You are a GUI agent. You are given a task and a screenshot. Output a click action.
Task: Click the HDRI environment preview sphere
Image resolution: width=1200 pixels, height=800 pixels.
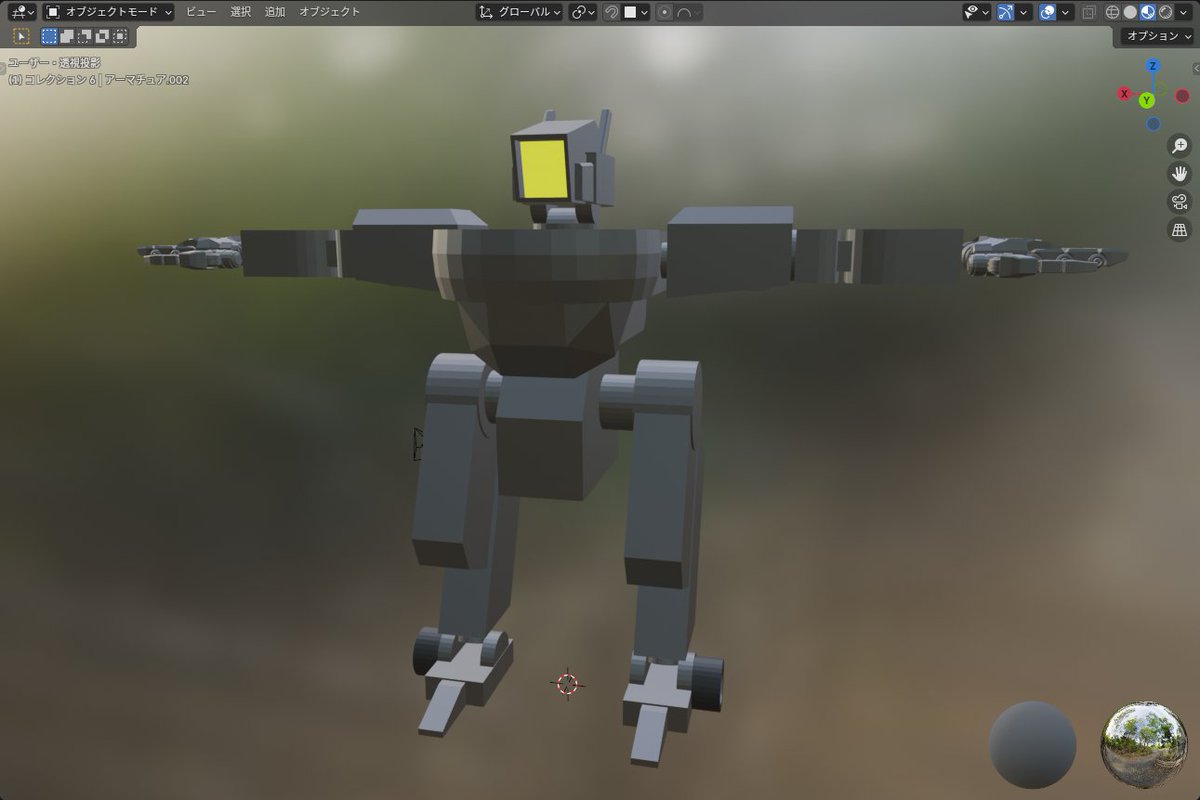[x=1144, y=746]
